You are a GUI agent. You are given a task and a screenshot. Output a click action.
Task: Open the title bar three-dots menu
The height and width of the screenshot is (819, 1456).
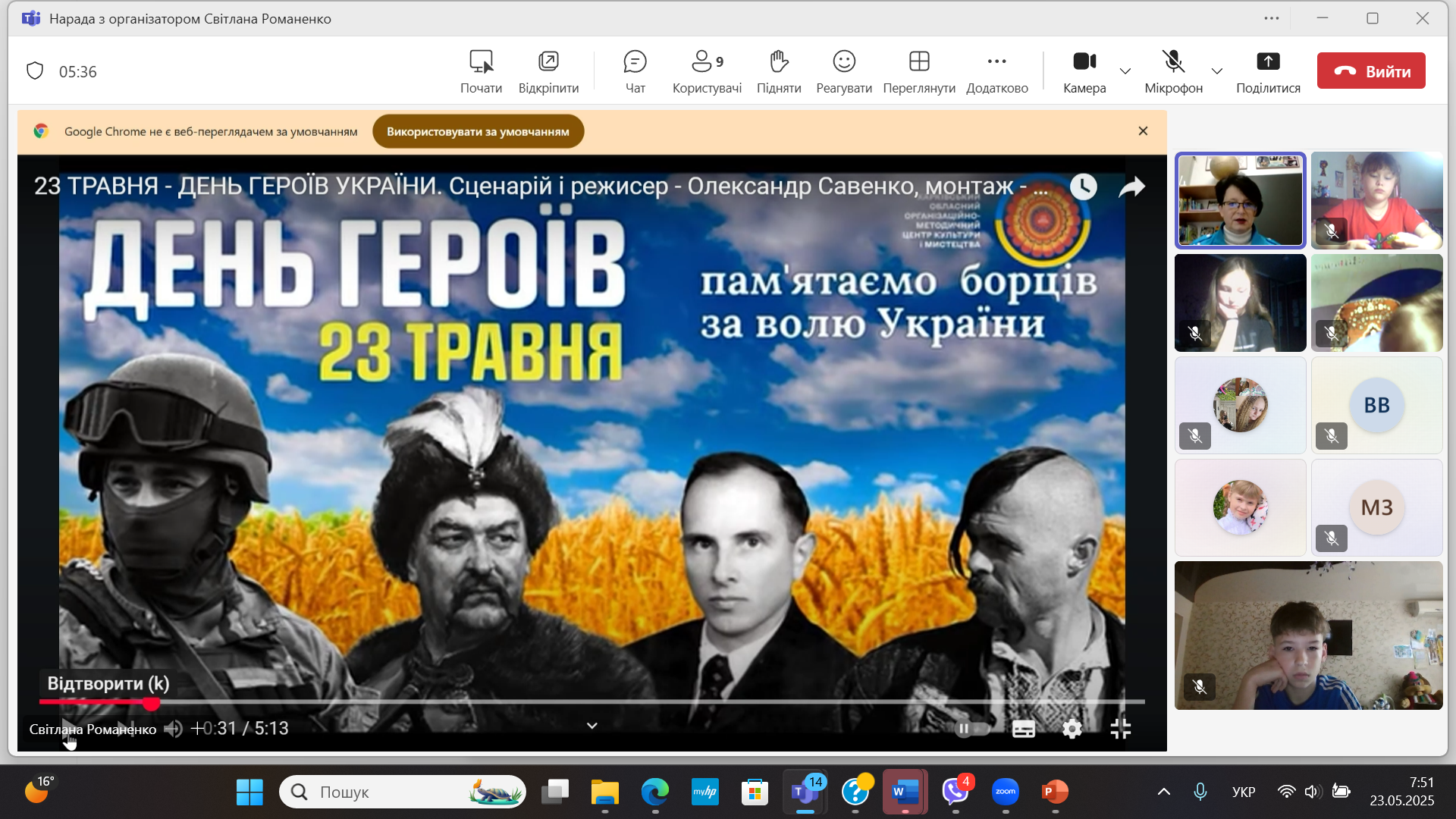tap(1272, 18)
